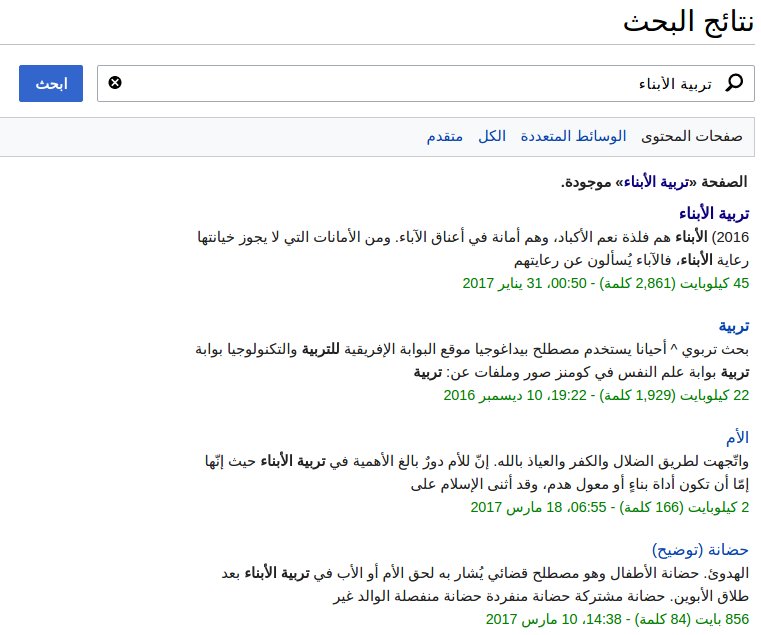Click the snippet line إمّا أن تكون أداة بناءٍ

580,485
